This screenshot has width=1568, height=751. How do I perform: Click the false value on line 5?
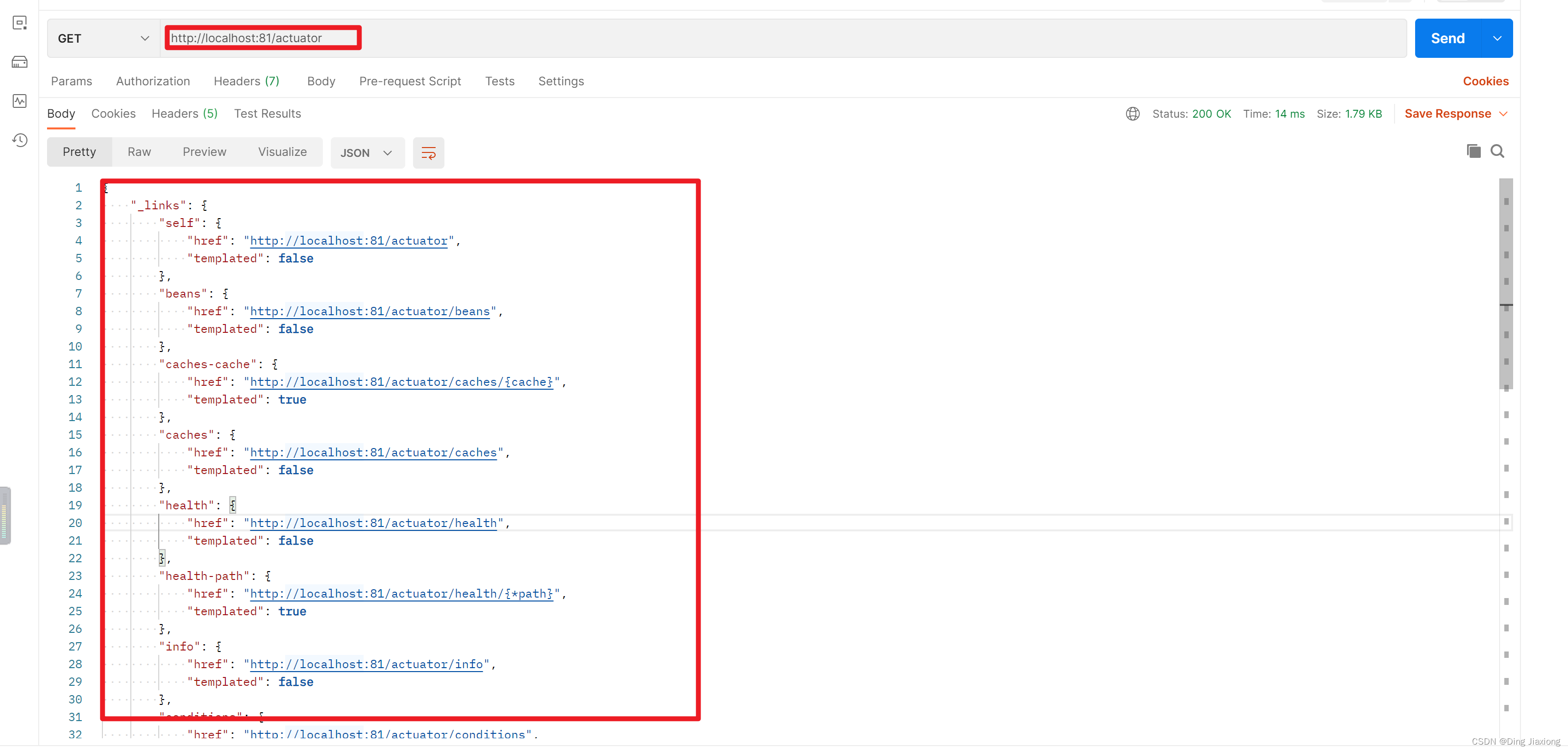(296, 259)
